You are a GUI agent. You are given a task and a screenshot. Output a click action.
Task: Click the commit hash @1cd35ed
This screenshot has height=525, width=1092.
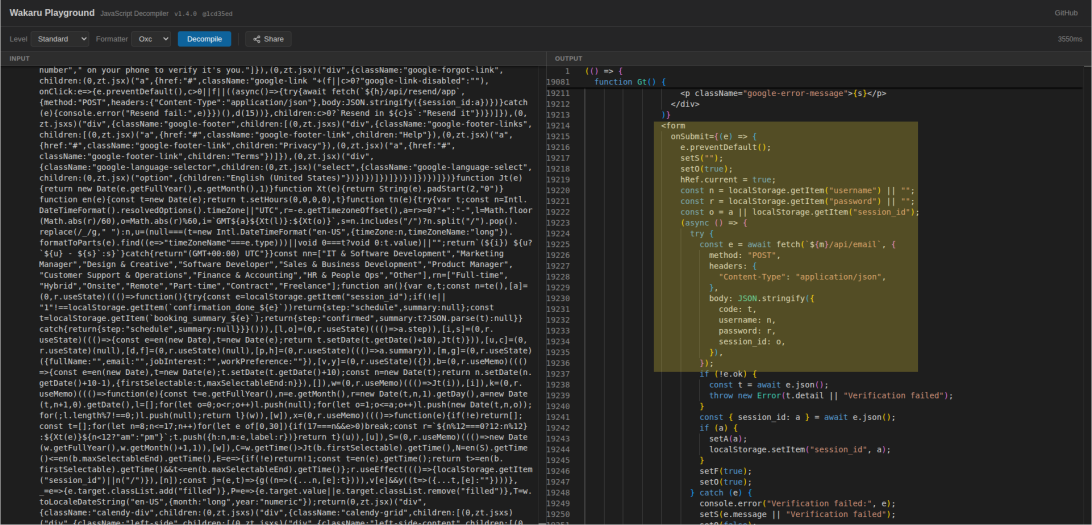click(217, 13)
